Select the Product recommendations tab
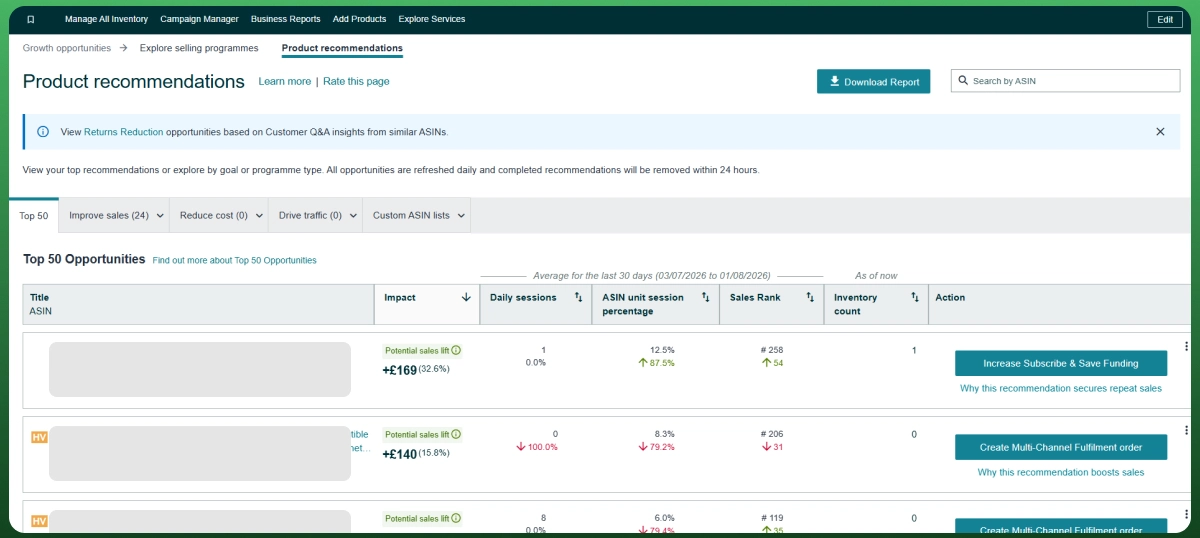The image size is (1200, 538). pyautogui.click(x=342, y=48)
